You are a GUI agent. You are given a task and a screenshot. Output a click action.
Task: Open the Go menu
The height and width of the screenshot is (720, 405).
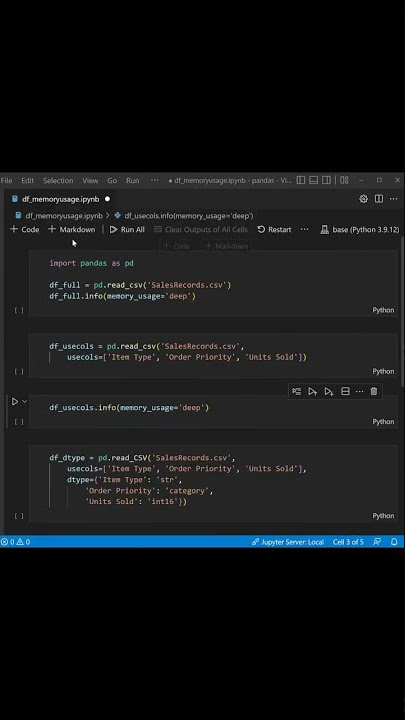click(x=112, y=180)
